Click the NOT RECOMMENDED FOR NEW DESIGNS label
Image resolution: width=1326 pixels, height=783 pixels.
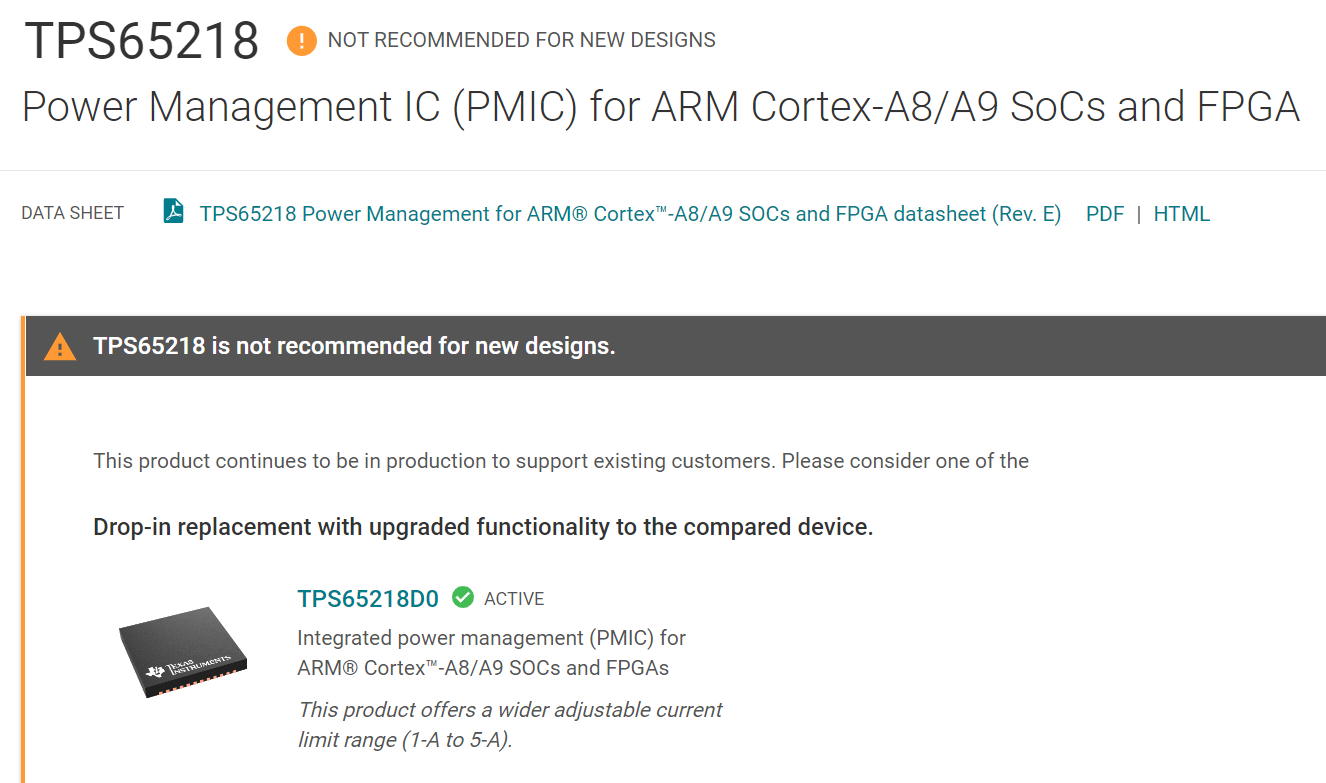(x=522, y=41)
